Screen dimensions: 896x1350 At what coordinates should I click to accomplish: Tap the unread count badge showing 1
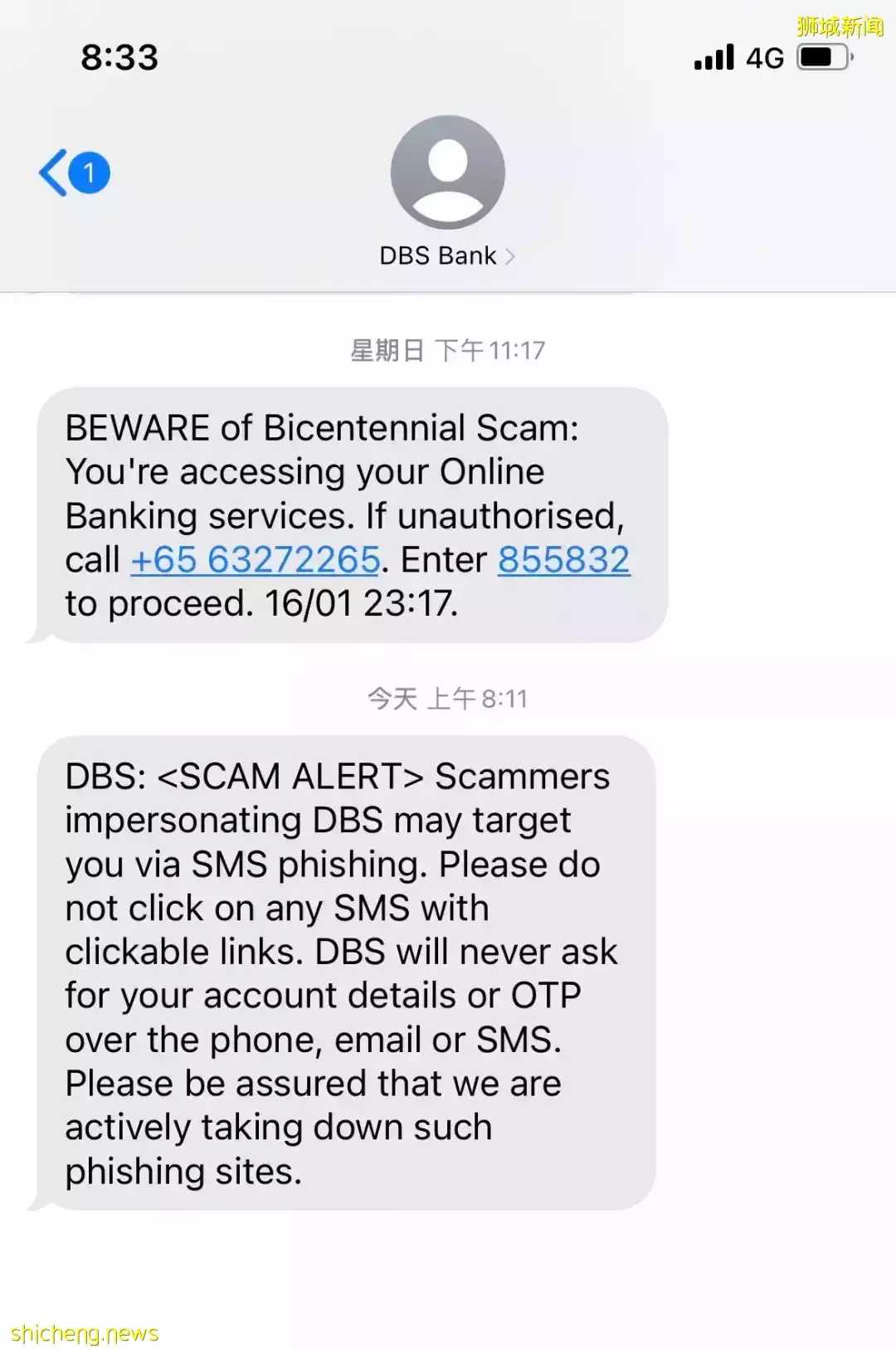click(89, 173)
